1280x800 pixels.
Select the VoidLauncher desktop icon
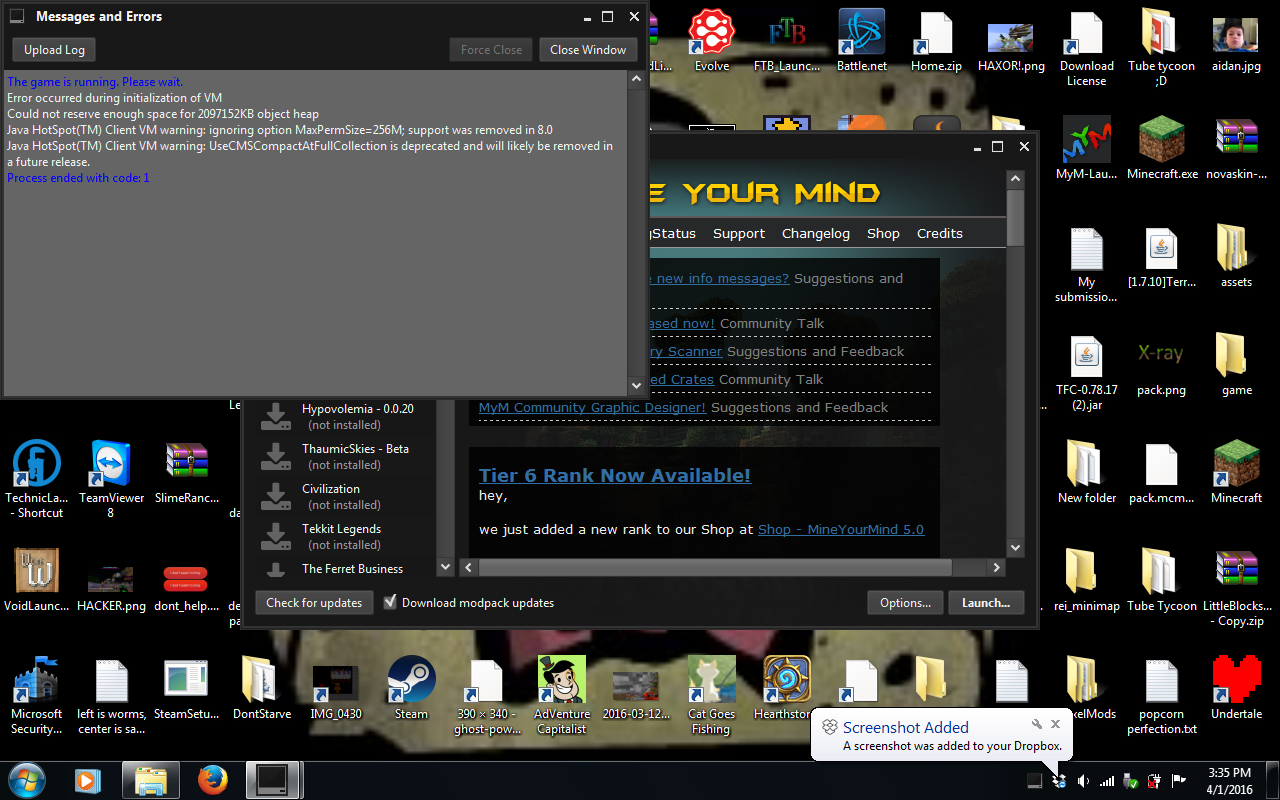pos(37,580)
